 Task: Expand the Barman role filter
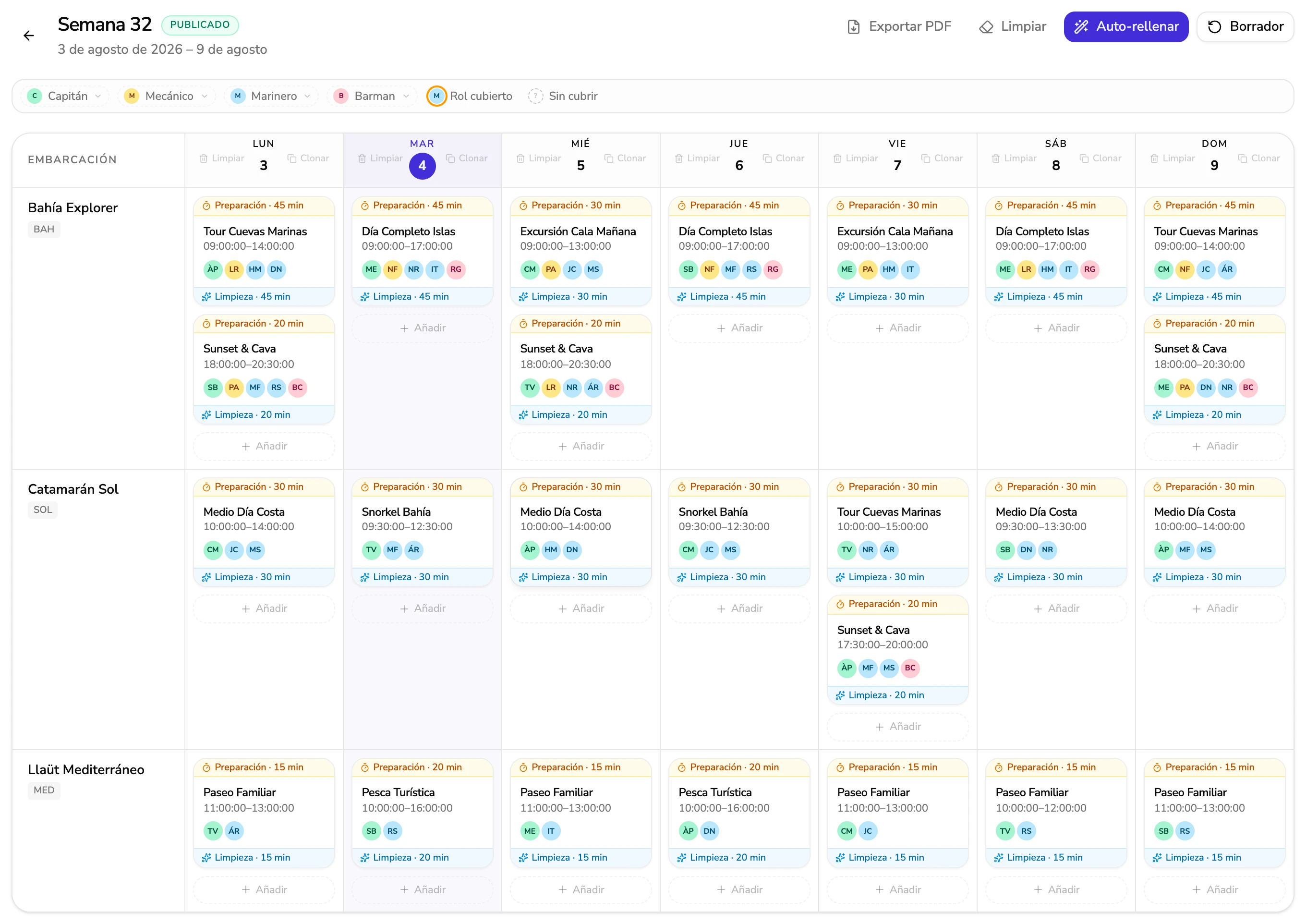pos(372,96)
